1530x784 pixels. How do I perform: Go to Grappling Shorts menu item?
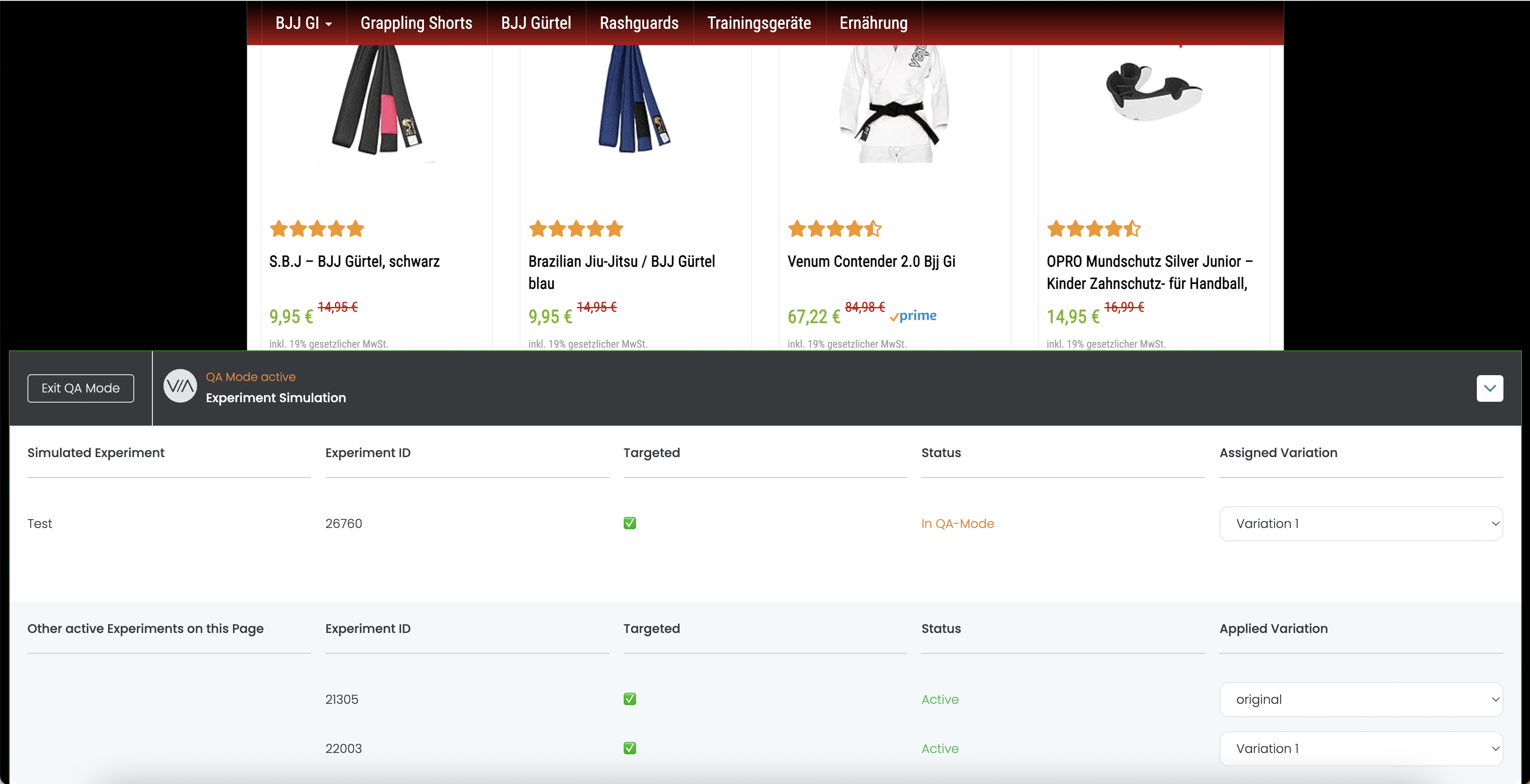[416, 23]
